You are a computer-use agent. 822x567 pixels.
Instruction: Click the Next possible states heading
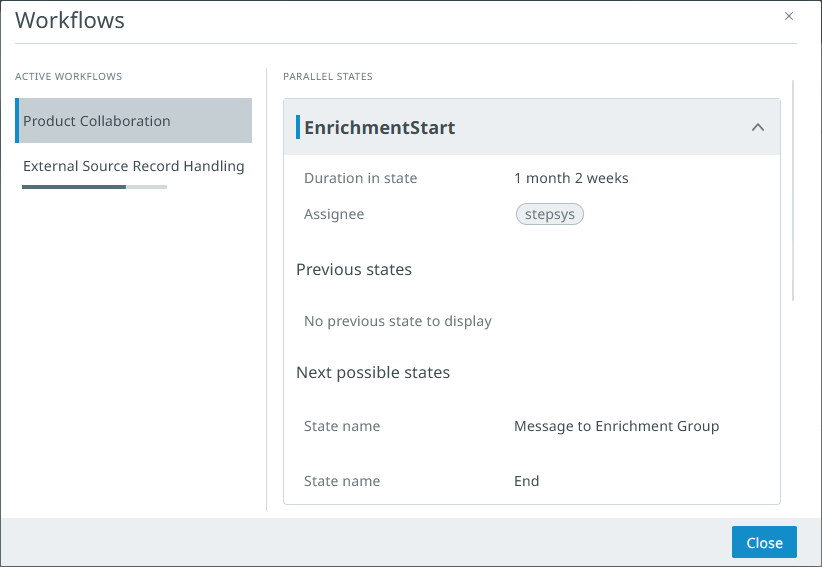point(373,372)
